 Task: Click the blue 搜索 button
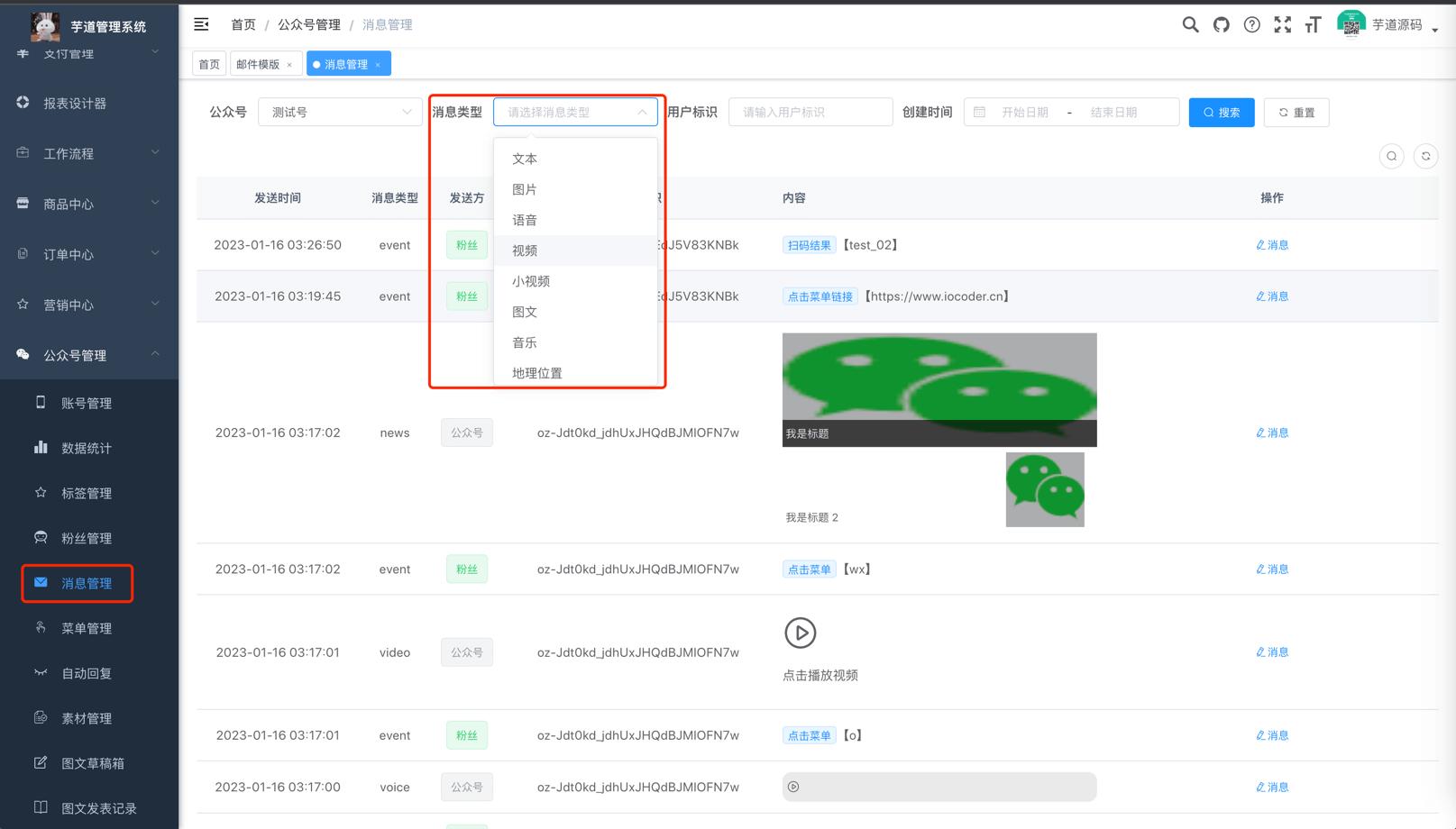[1221, 112]
